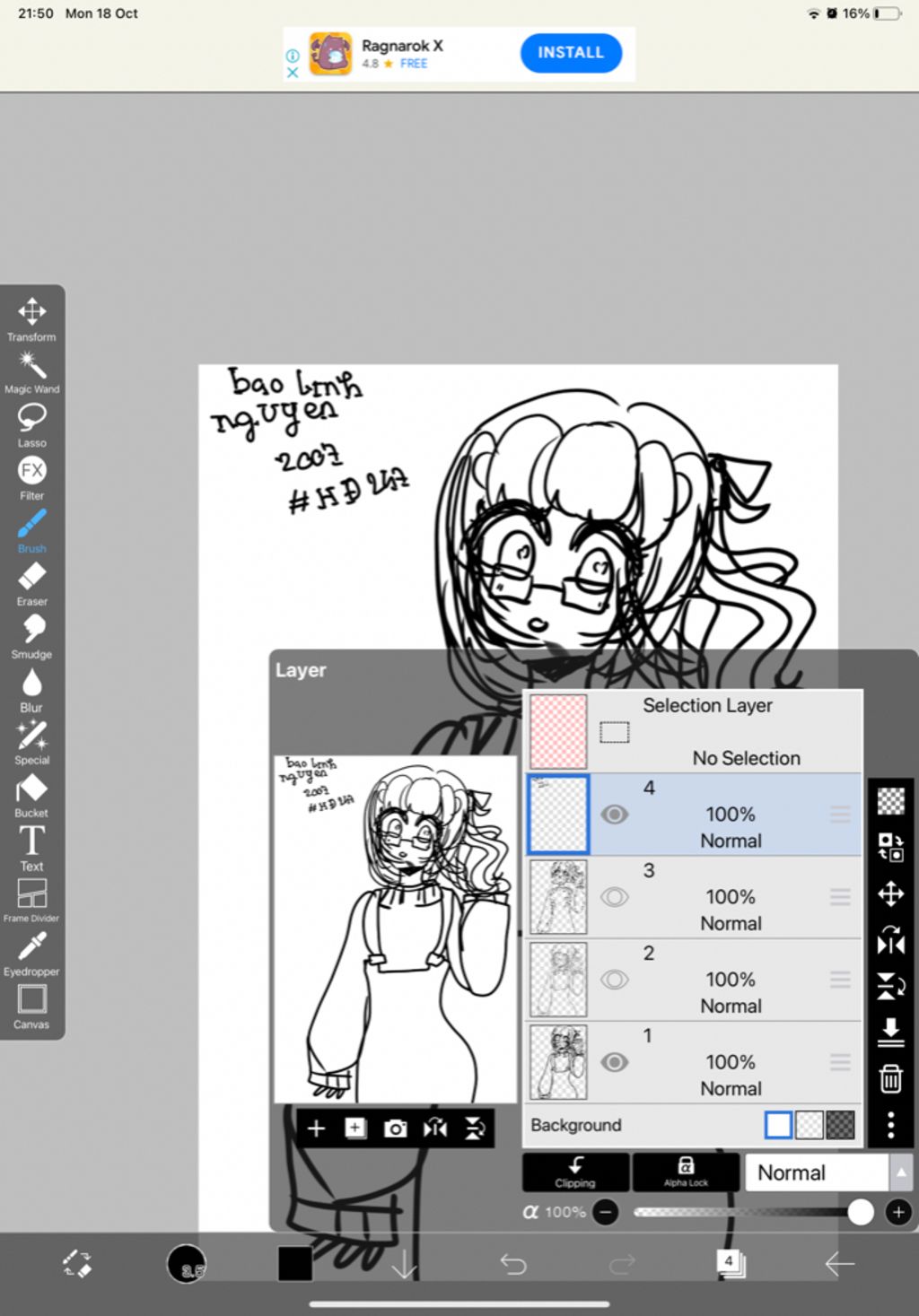Screen dimensions: 919x1316
Task: Select the Blur tool
Action: click(x=32, y=690)
